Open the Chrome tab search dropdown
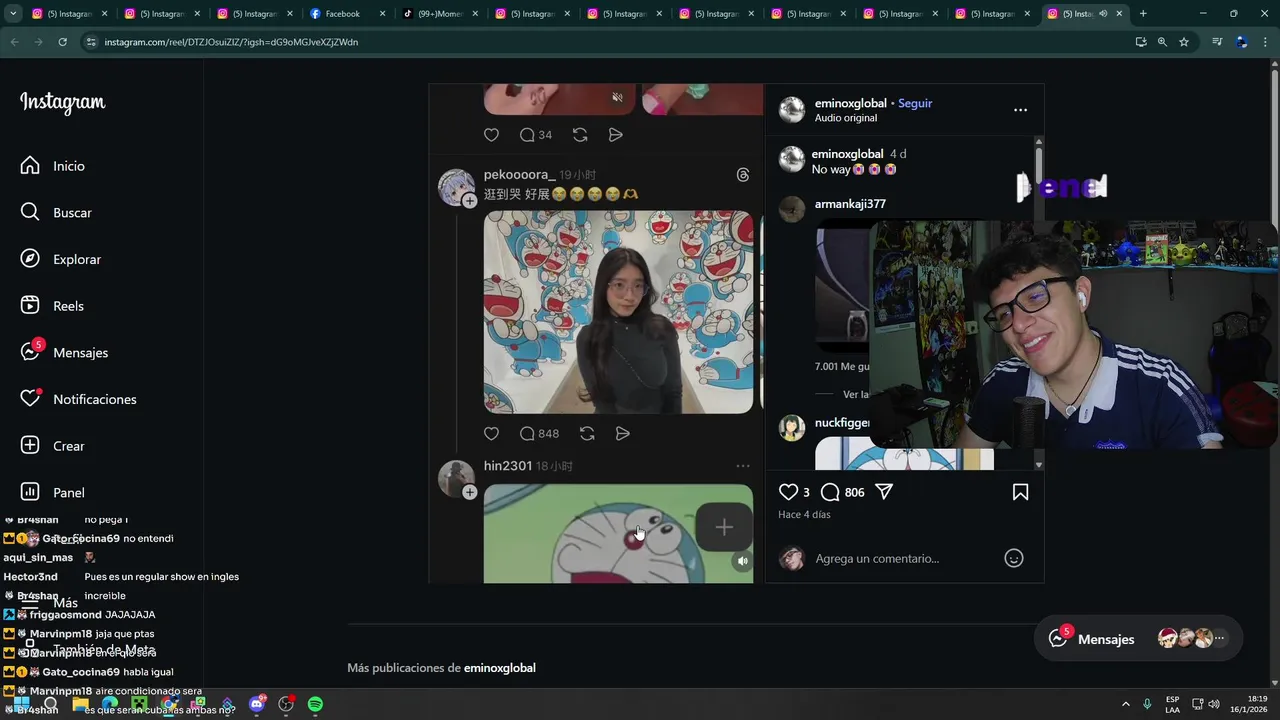 click(x=13, y=14)
